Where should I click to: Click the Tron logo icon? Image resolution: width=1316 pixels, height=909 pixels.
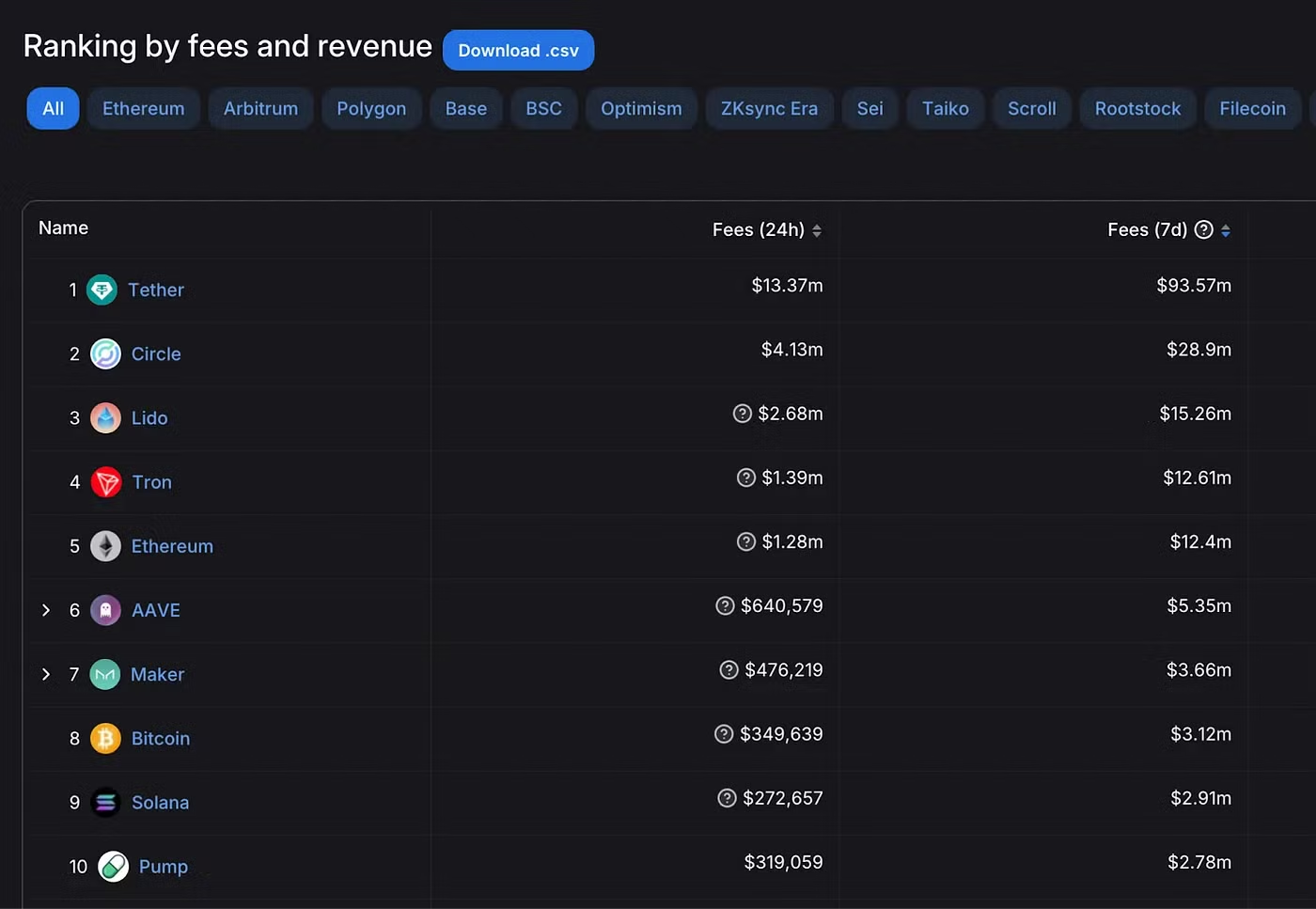click(x=106, y=482)
